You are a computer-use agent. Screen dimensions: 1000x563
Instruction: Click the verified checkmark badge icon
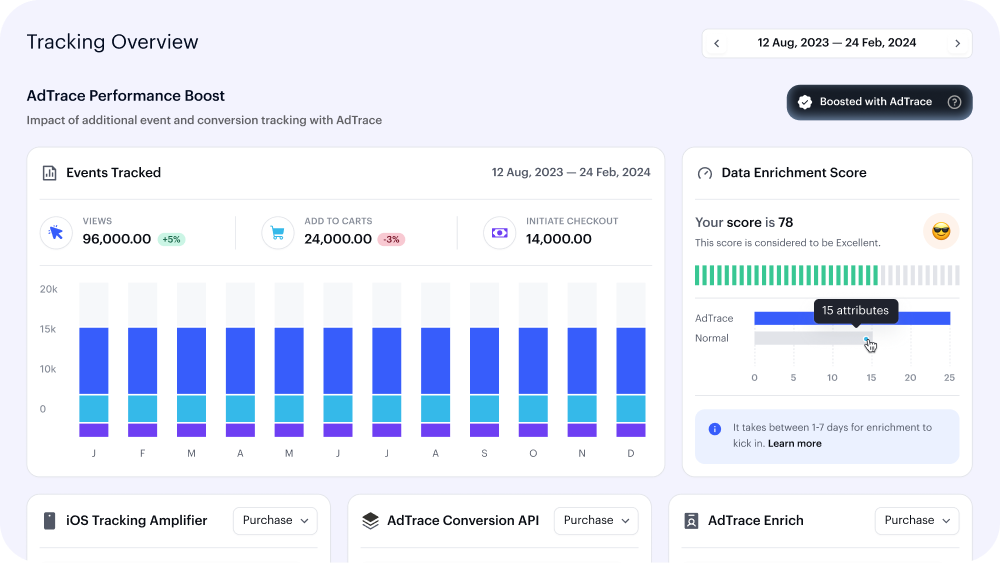tap(805, 102)
